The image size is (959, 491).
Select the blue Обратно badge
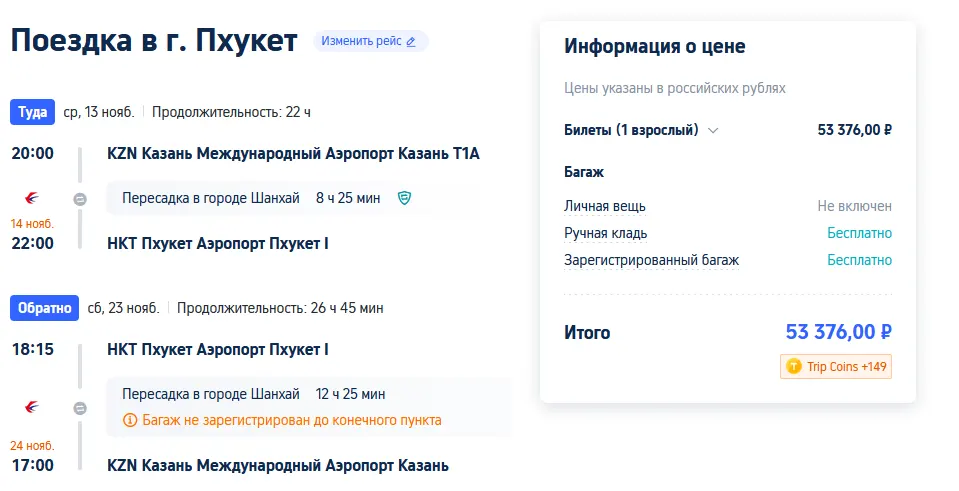(x=43, y=308)
